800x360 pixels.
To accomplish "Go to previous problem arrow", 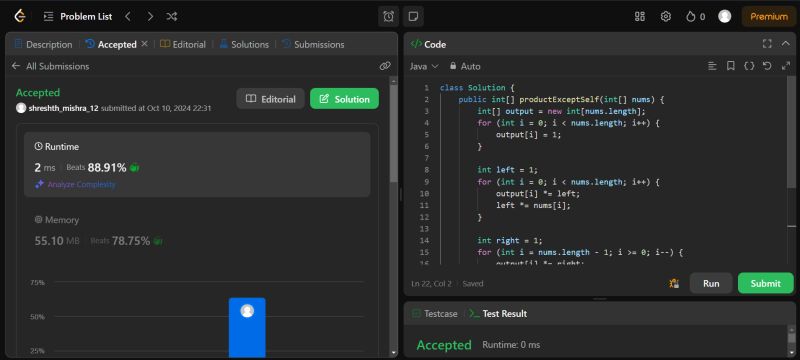I will coord(128,16).
